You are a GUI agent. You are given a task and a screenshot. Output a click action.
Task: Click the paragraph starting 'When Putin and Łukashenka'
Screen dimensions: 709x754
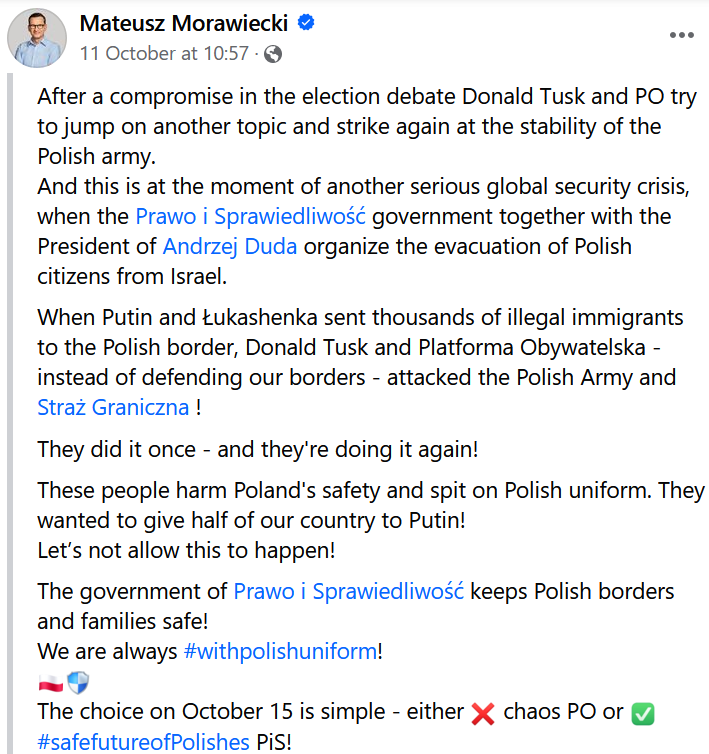tap(360, 363)
